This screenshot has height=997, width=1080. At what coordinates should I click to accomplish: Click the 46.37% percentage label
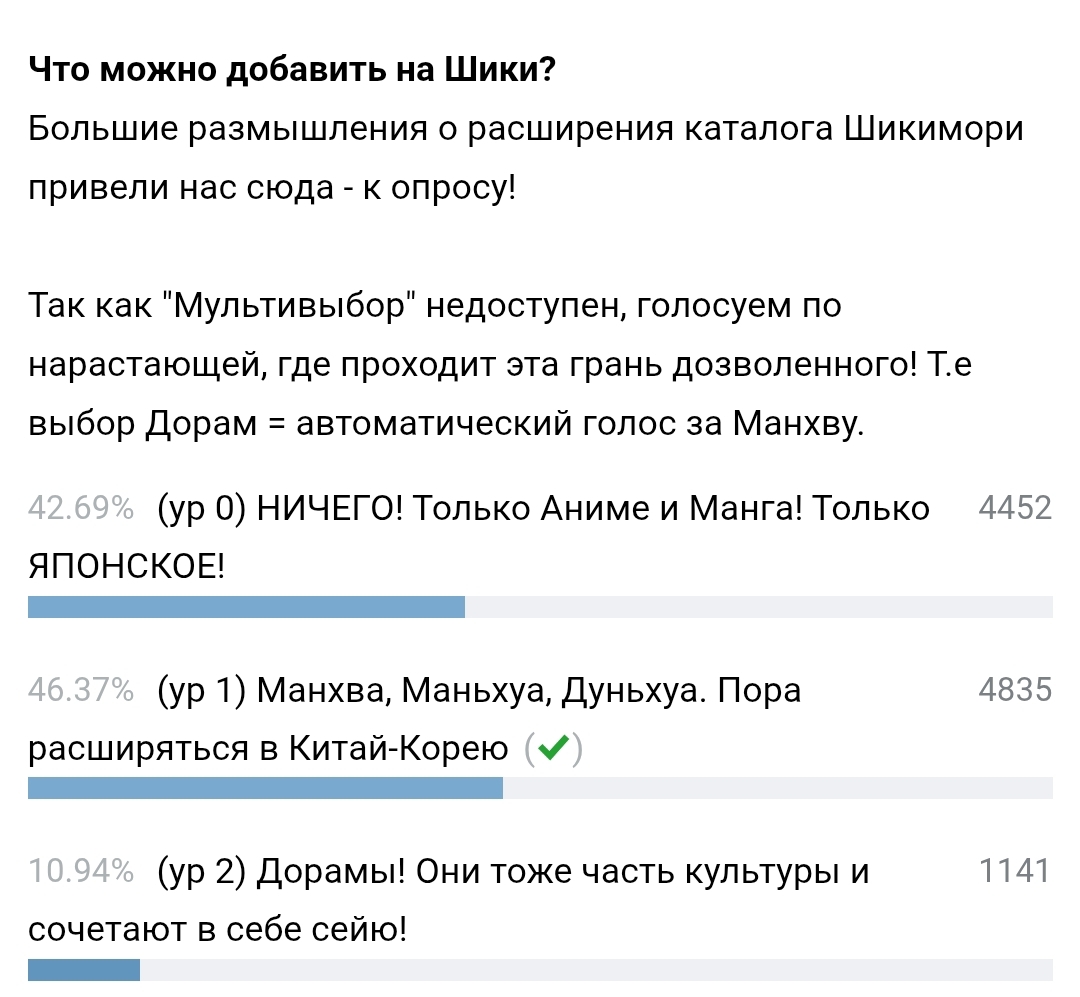(x=81, y=691)
